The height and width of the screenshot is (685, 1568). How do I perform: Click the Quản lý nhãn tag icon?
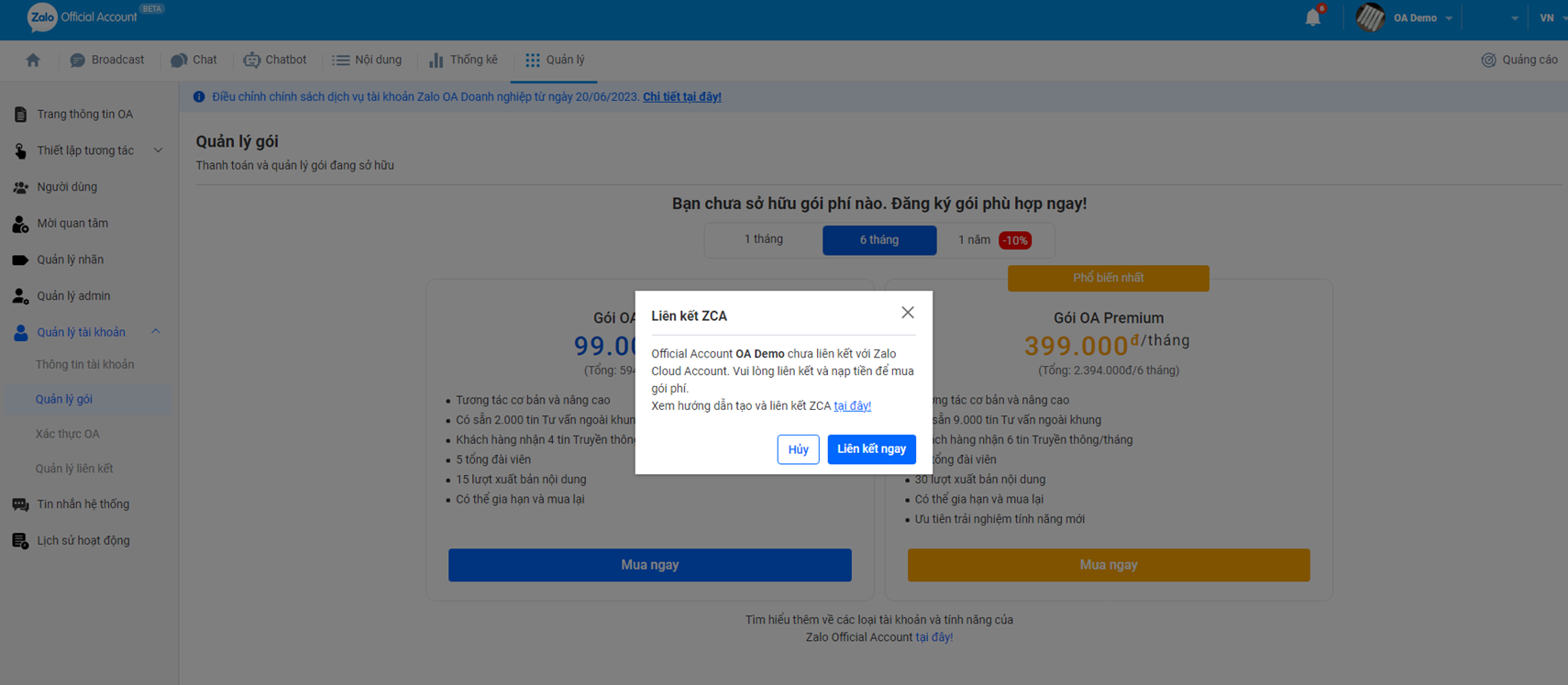pos(20,260)
